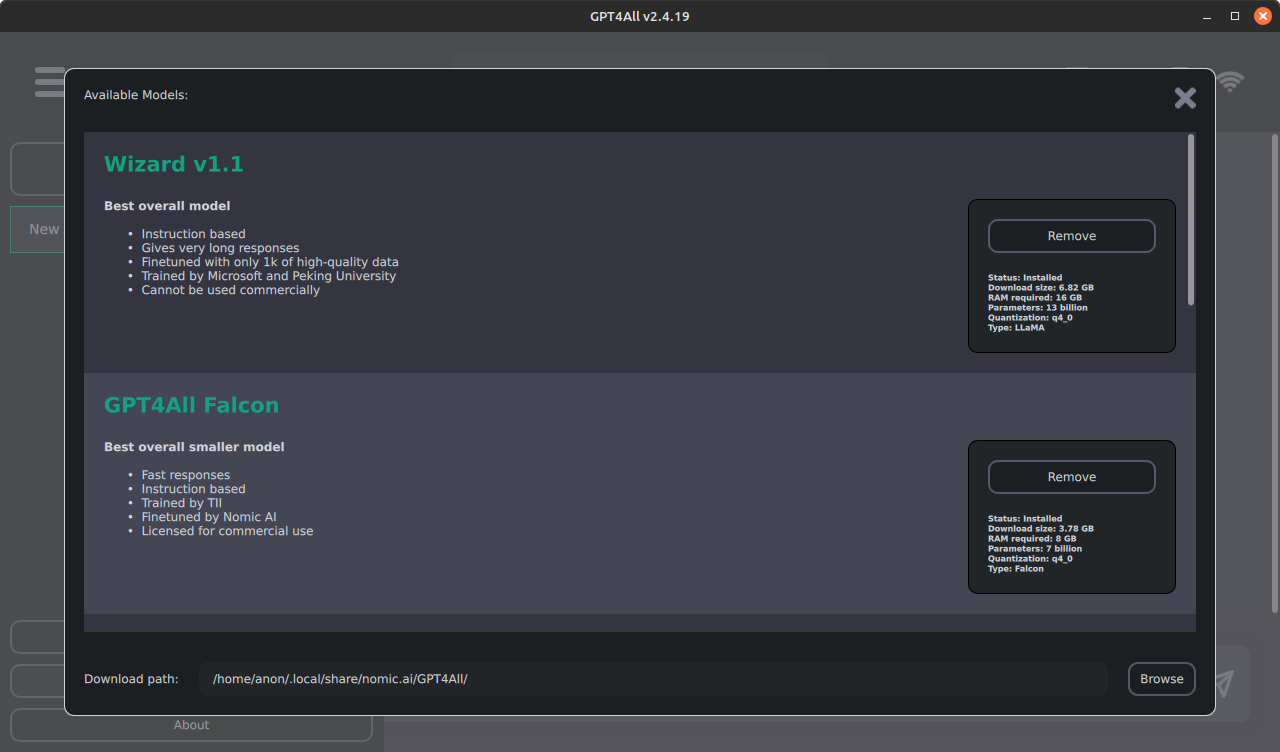Click 'Trained by TII' bullet
The image size is (1280, 752).
click(182, 503)
